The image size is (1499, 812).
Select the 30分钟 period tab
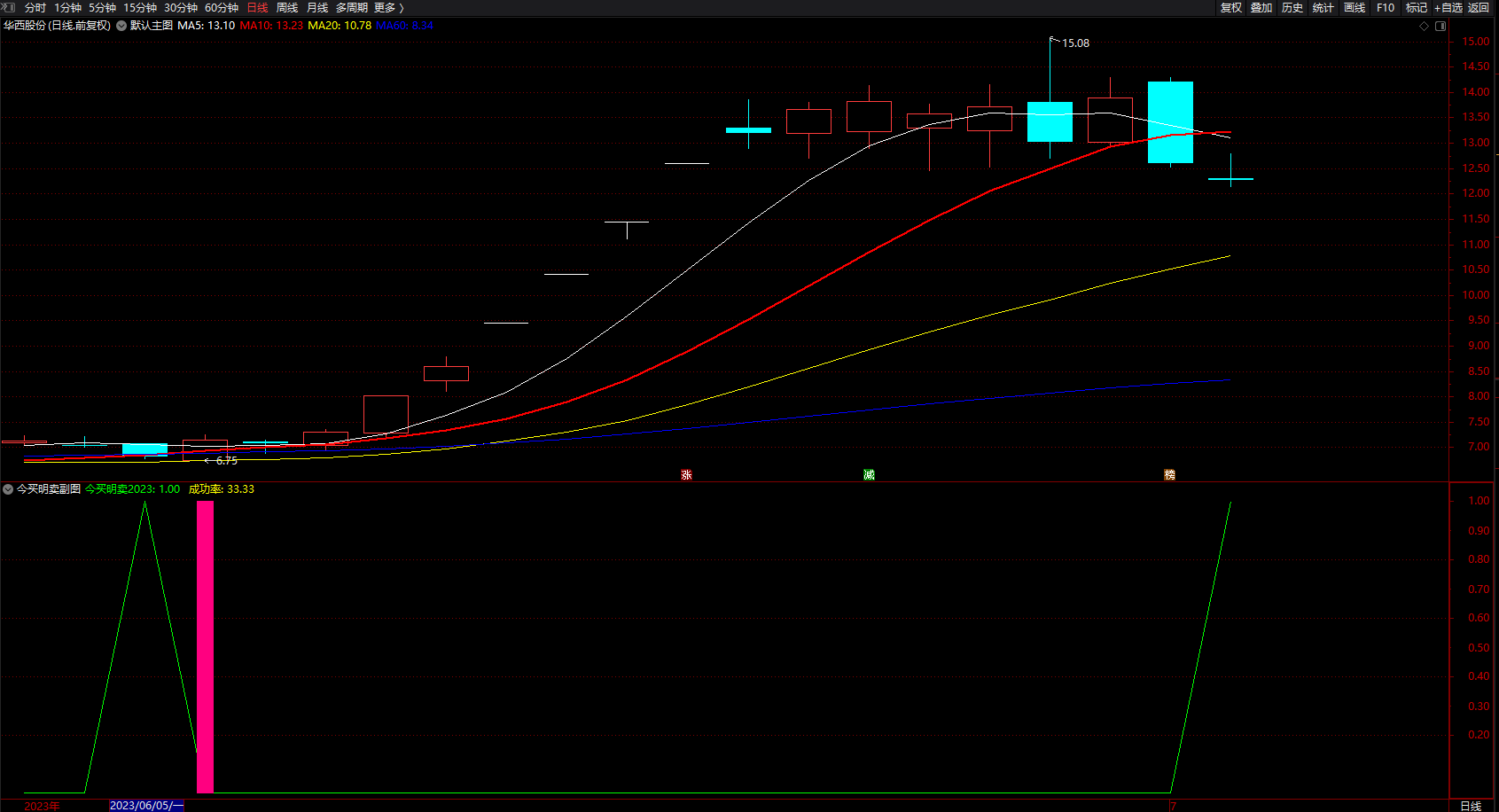click(181, 8)
